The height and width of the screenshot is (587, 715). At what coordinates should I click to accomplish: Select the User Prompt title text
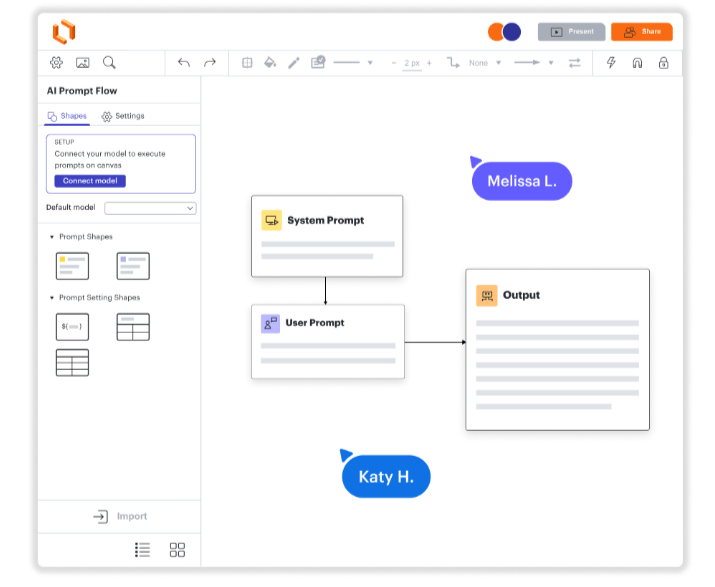[x=315, y=323]
